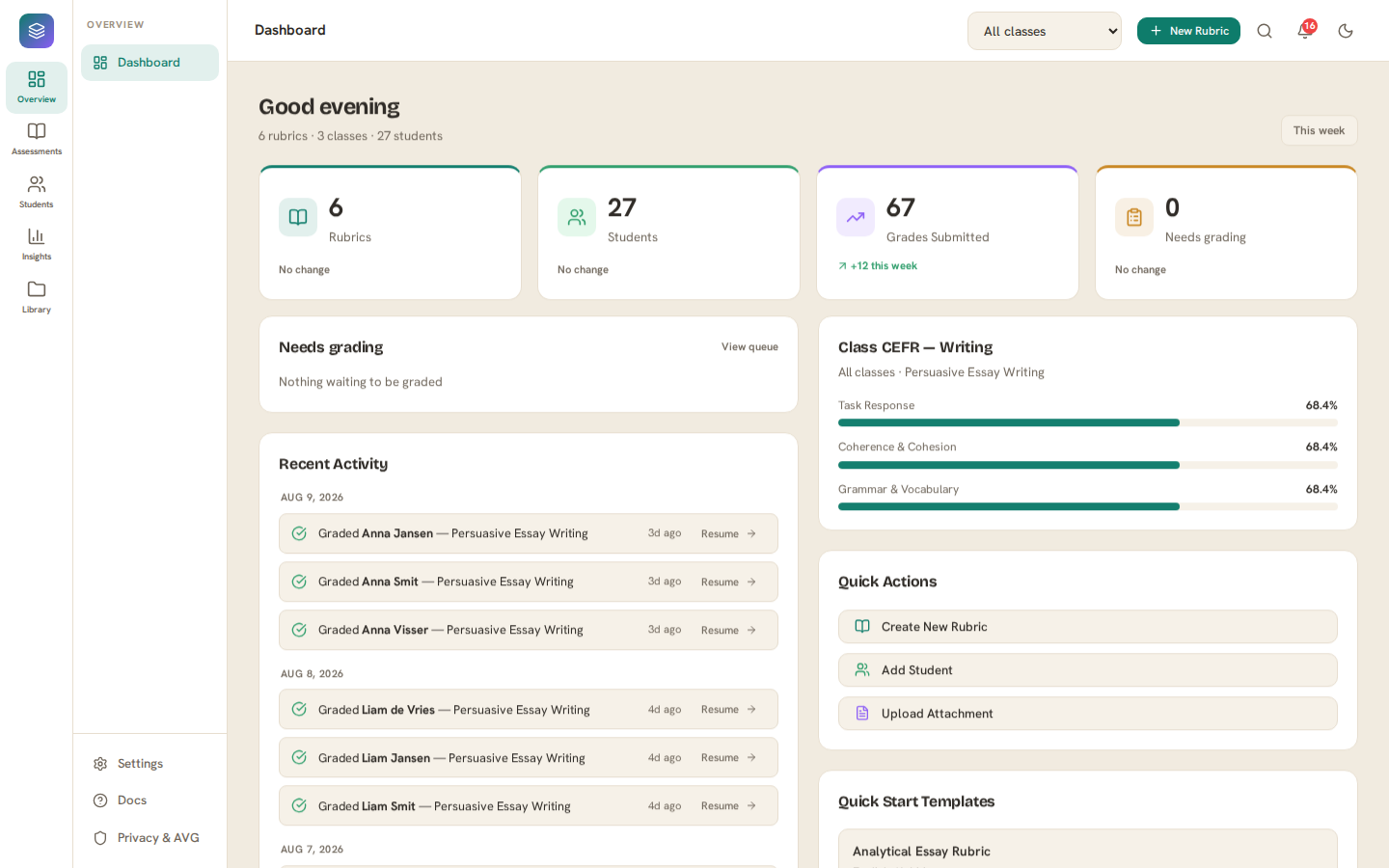The width and height of the screenshot is (1389, 868).
Task: Click the Privacy & AVG shield icon
Action: [100, 838]
